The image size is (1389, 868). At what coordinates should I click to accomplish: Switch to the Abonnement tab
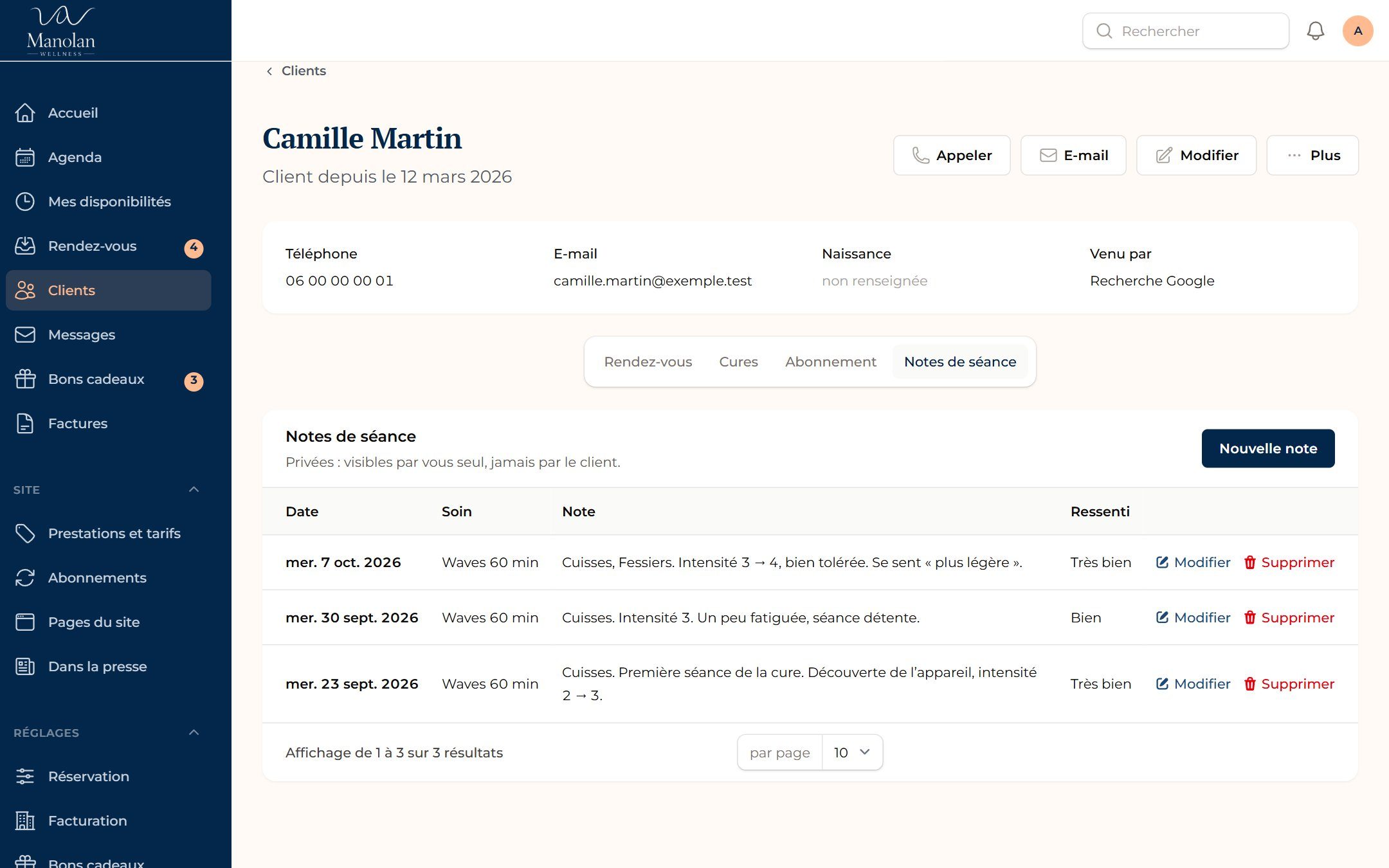(830, 362)
